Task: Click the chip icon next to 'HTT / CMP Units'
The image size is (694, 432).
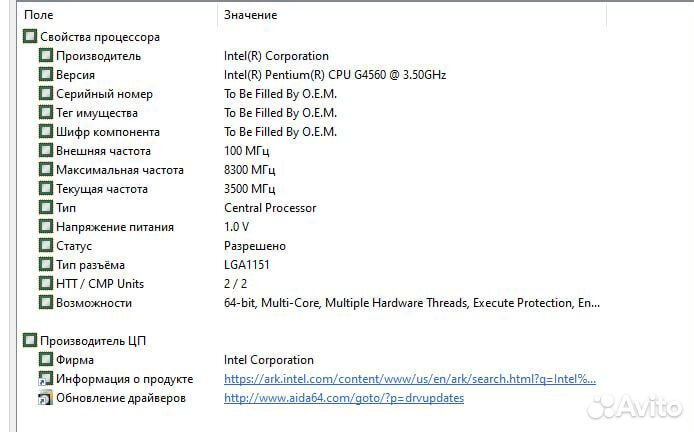Action: [x=46, y=283]
